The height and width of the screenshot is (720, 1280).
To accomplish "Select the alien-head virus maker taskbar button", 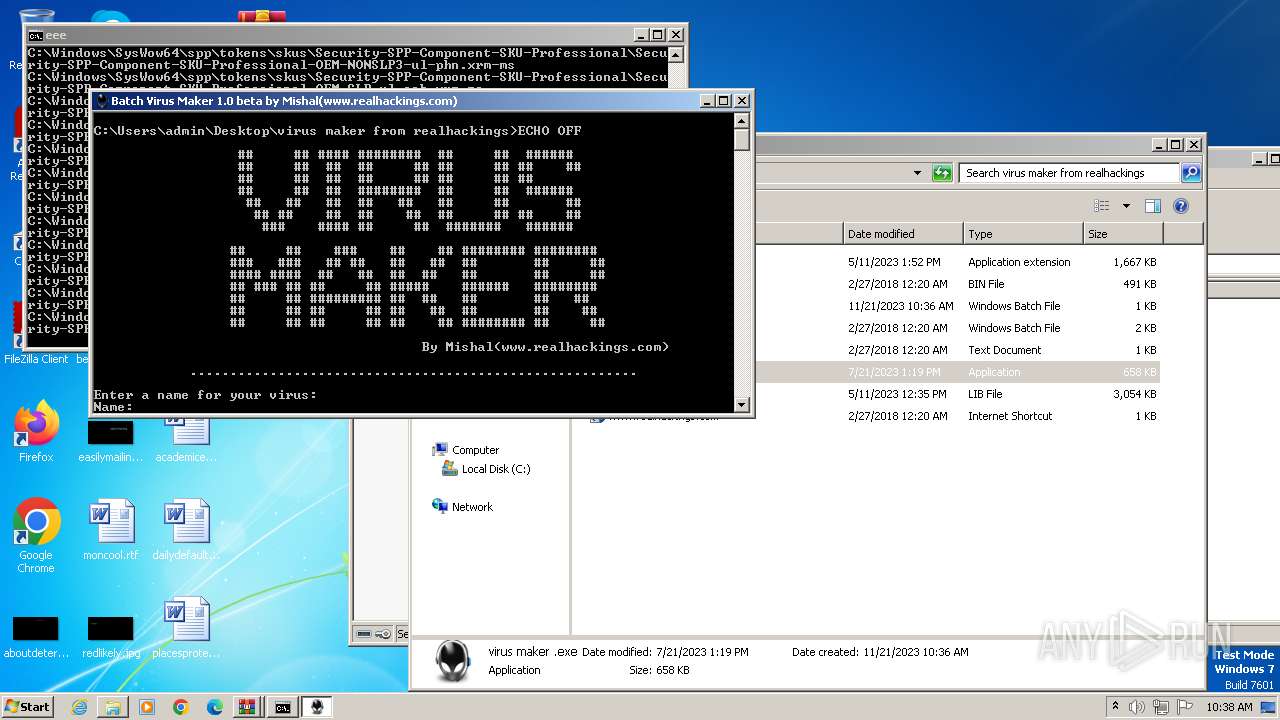I will (x=317, y=707).
